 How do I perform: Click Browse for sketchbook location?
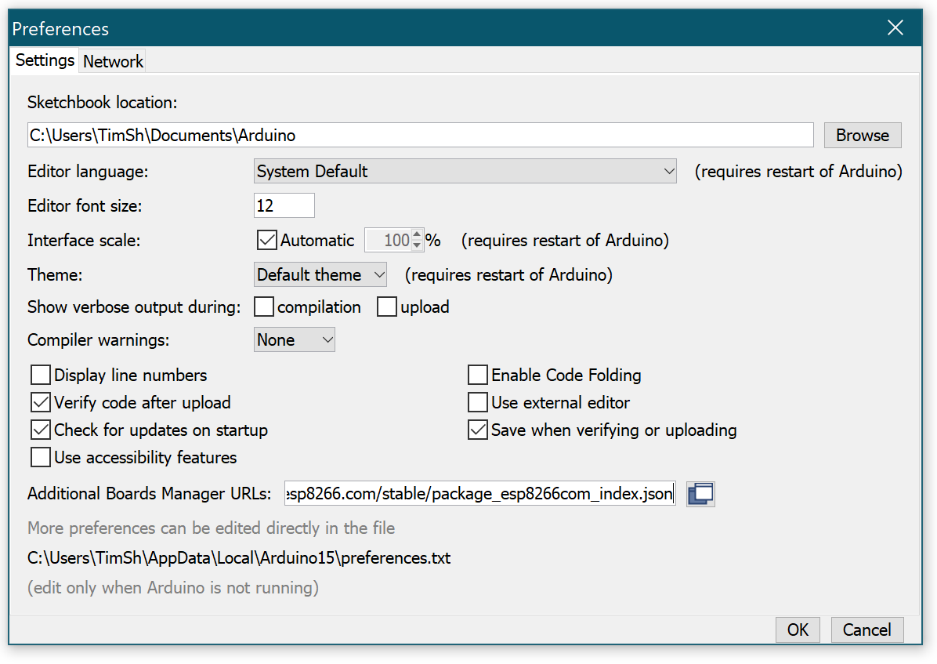coord(862,136)
